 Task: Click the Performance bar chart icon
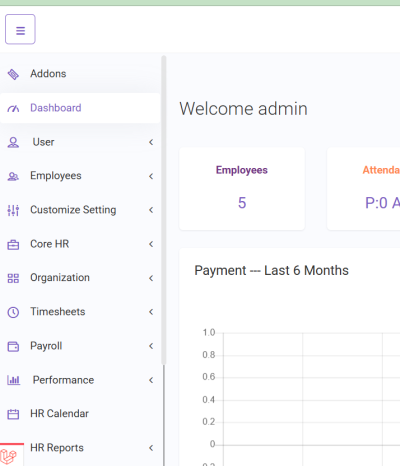pos(14,380)
